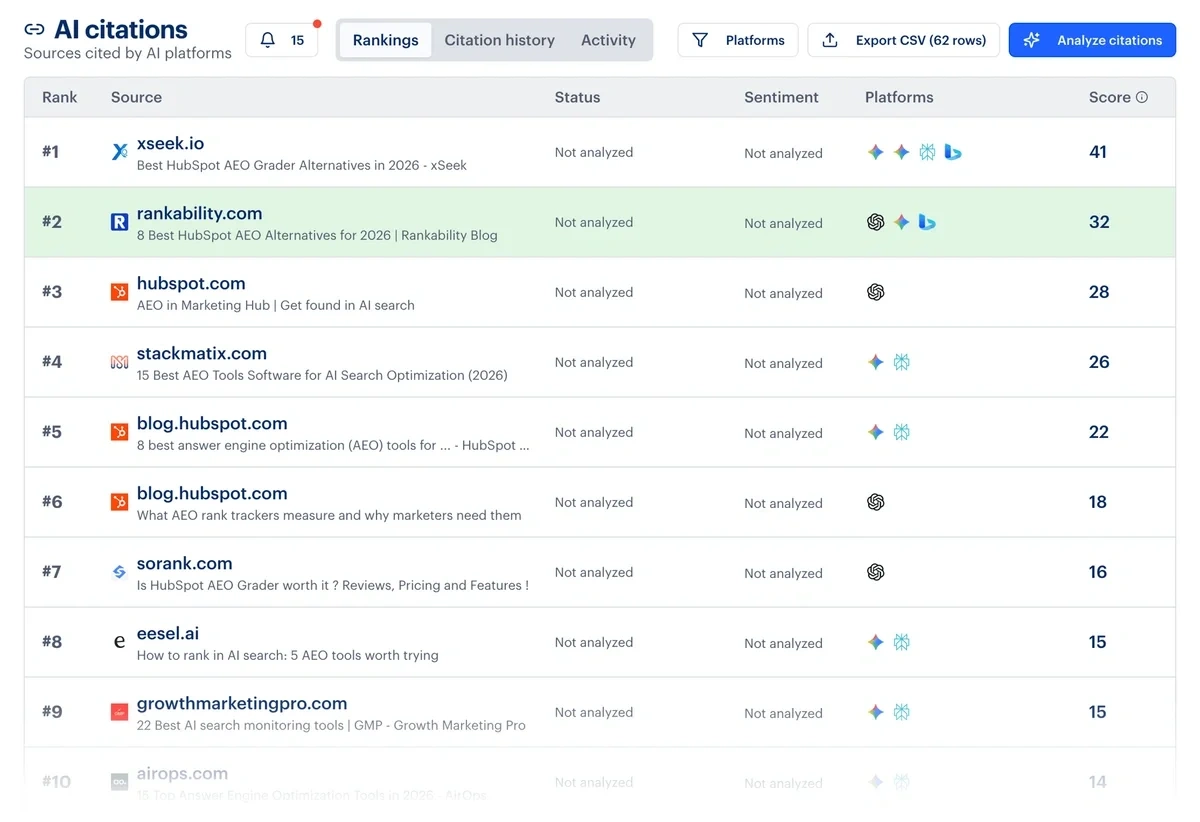Click 'Best HubSpot AEO Grader Alternatives in 2026 - xSeek'

click(302, 165)
